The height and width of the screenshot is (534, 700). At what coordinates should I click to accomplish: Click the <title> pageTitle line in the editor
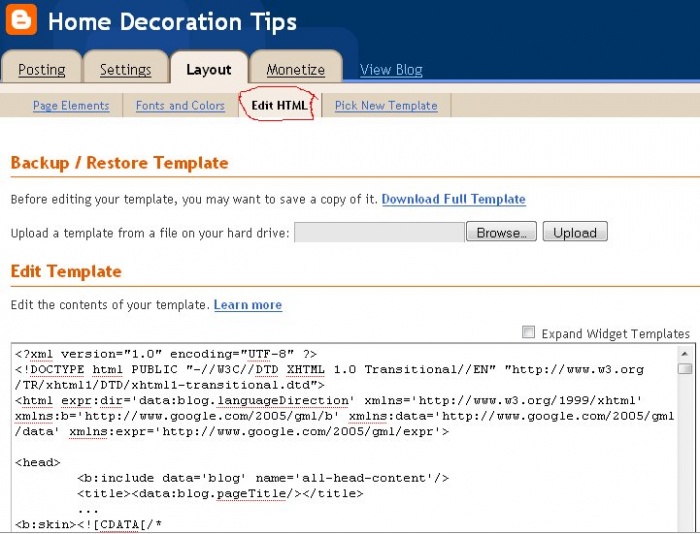(x=220, y=494)
